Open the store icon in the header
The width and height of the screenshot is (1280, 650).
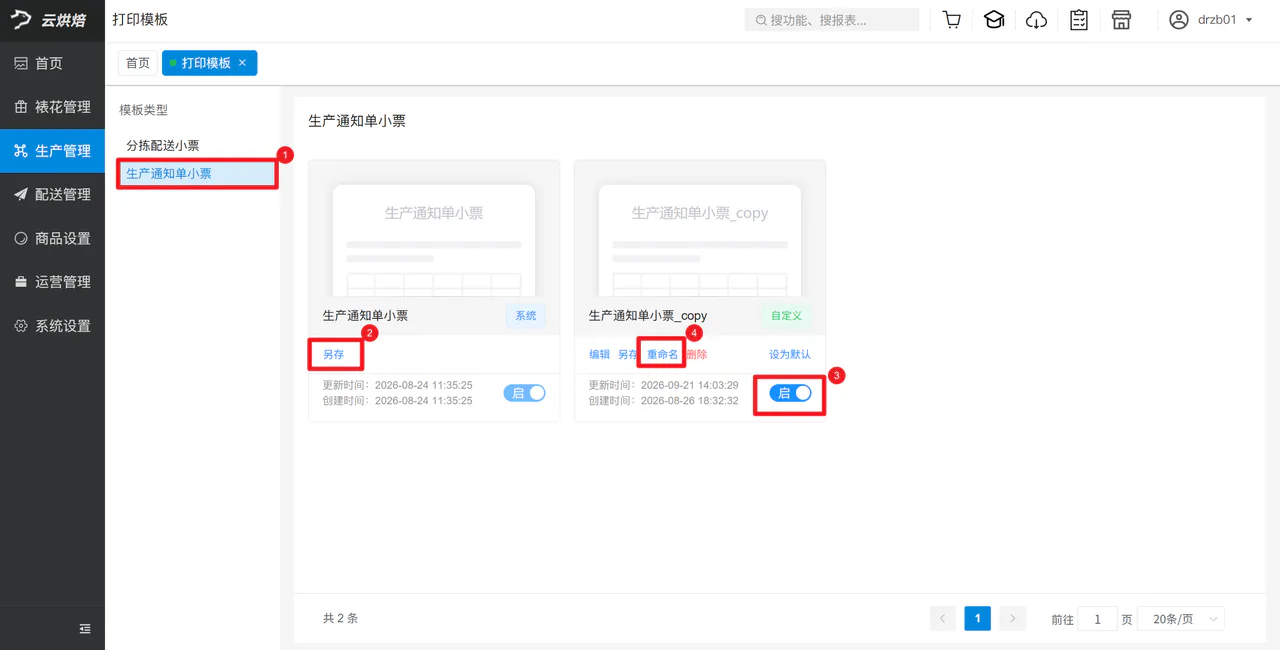point(1121,20)
